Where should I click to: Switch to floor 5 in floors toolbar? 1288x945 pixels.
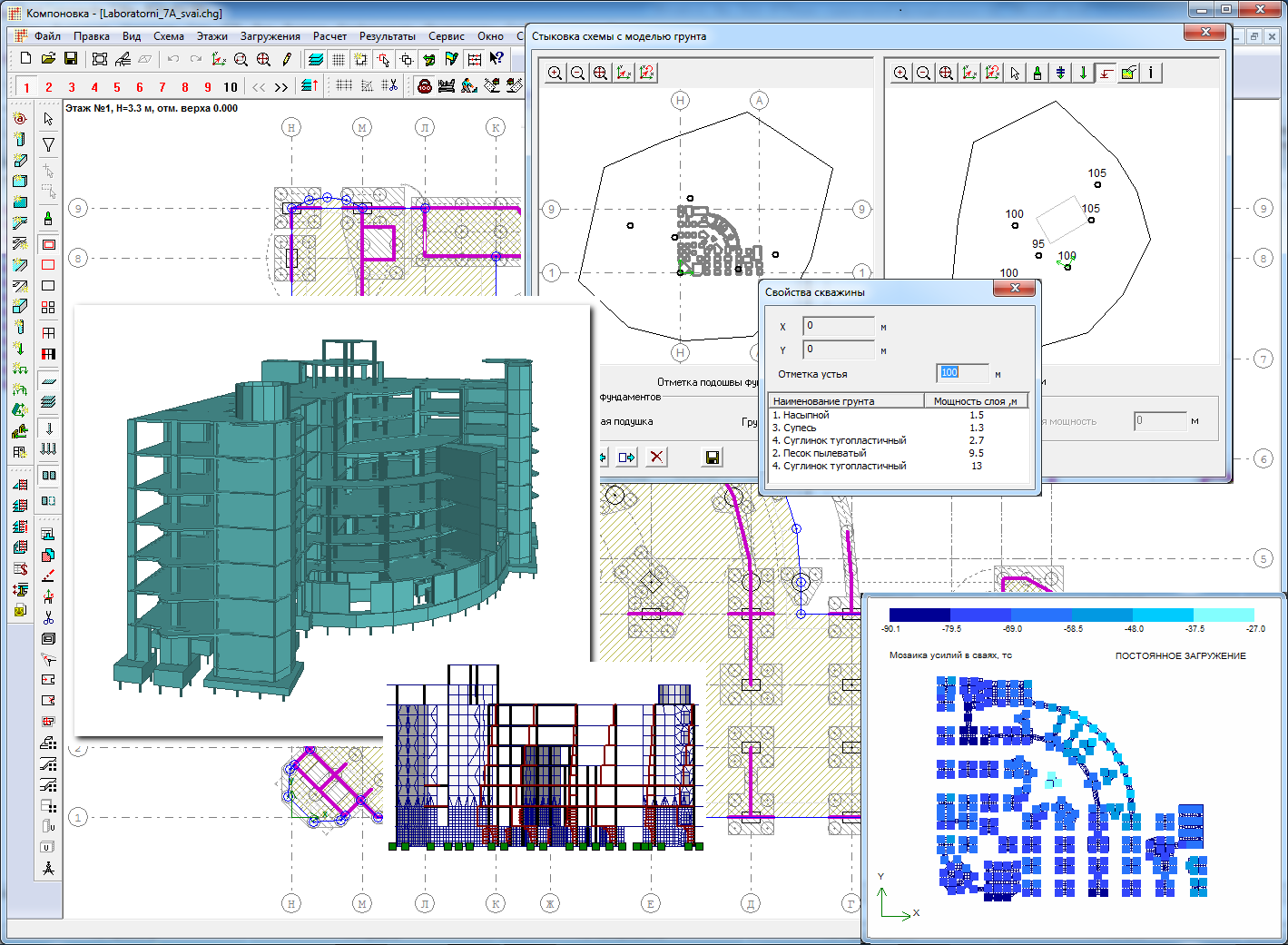pyautogui.click(x=117, y=87)
